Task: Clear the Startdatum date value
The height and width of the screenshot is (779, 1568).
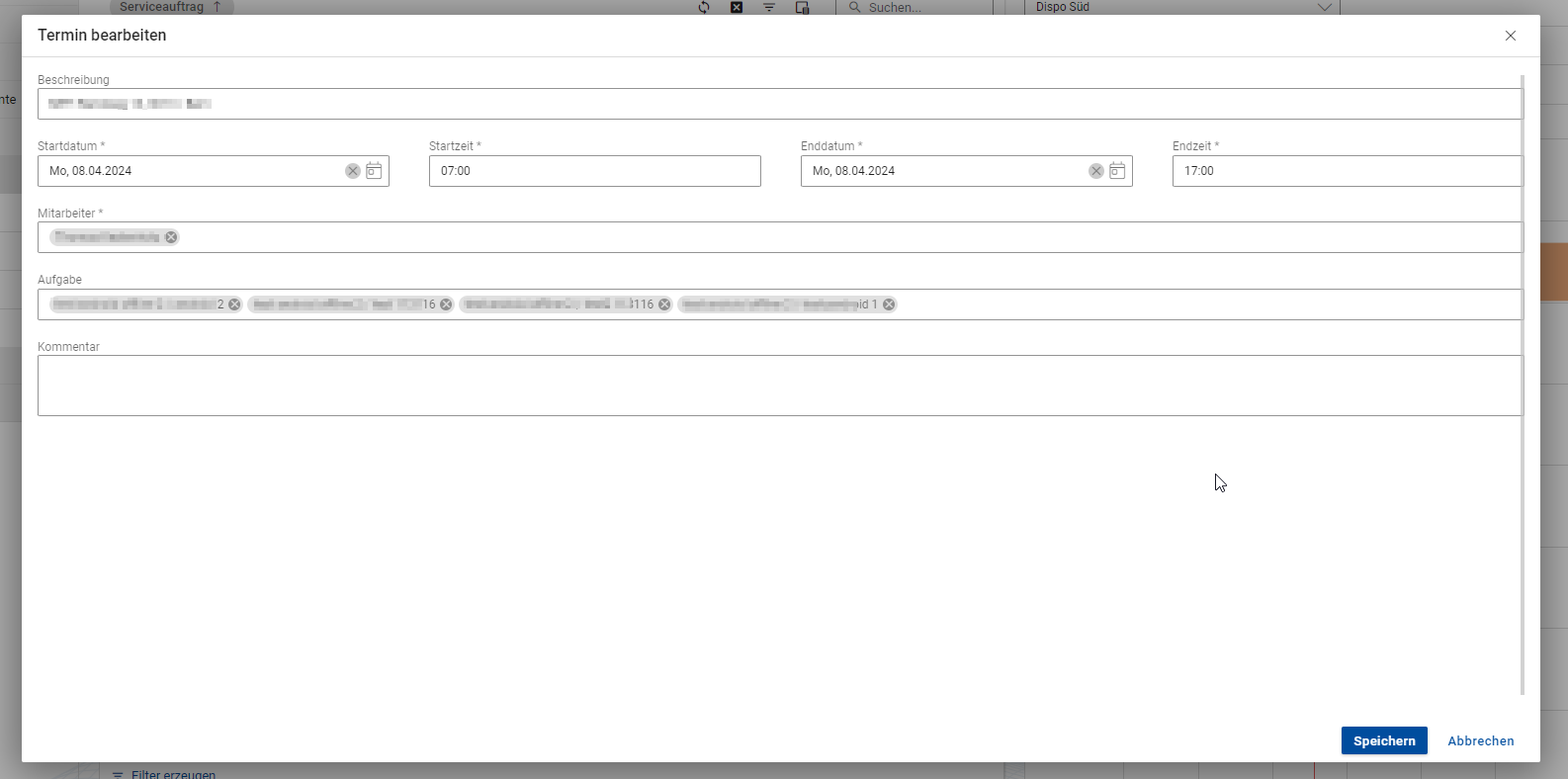Action: click(x=353, y=171)
